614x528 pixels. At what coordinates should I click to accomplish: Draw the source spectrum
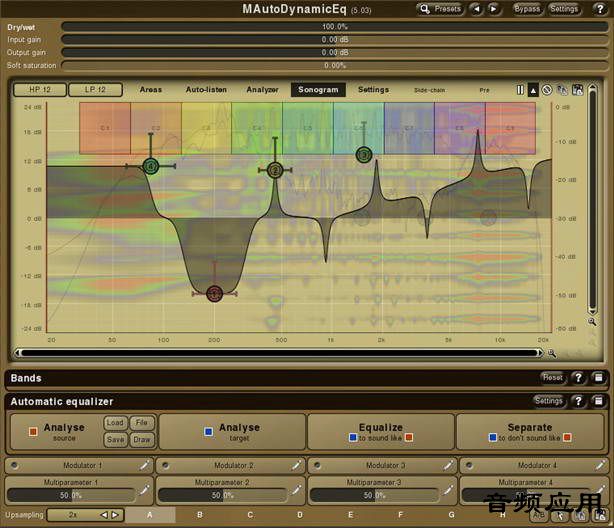141,439
